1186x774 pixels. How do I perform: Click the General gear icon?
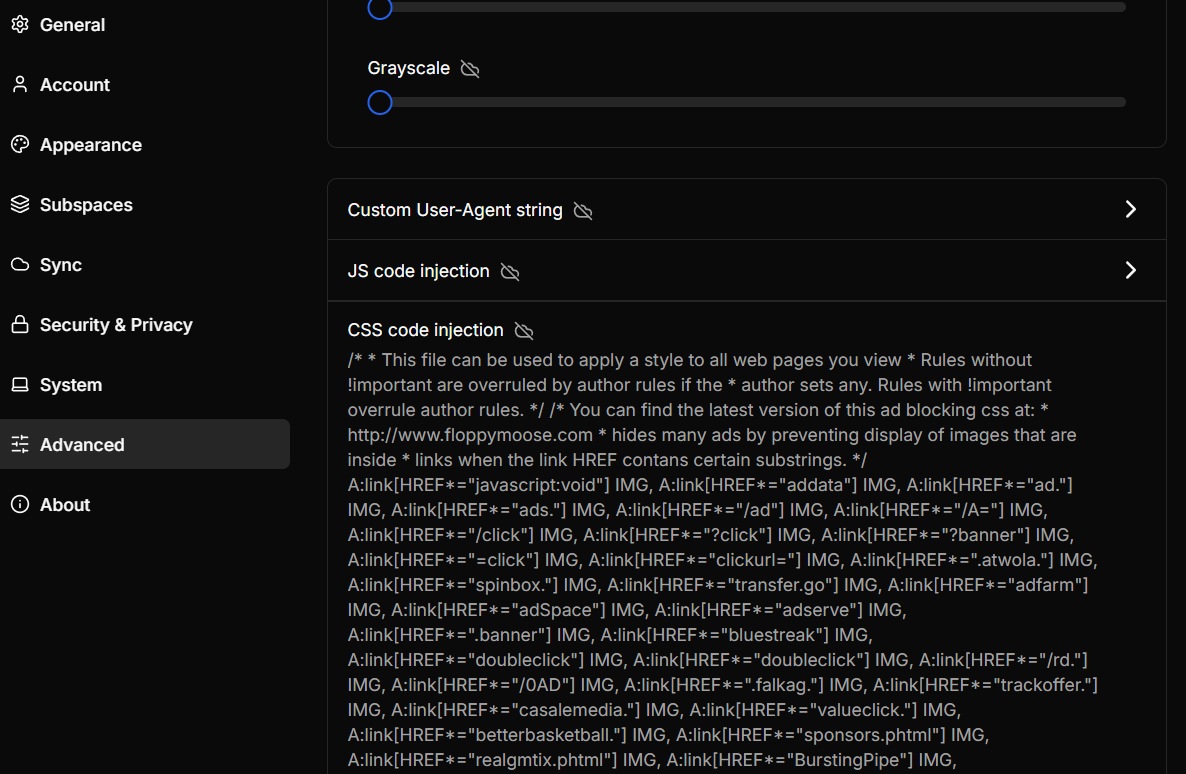(x=20, y=25)
